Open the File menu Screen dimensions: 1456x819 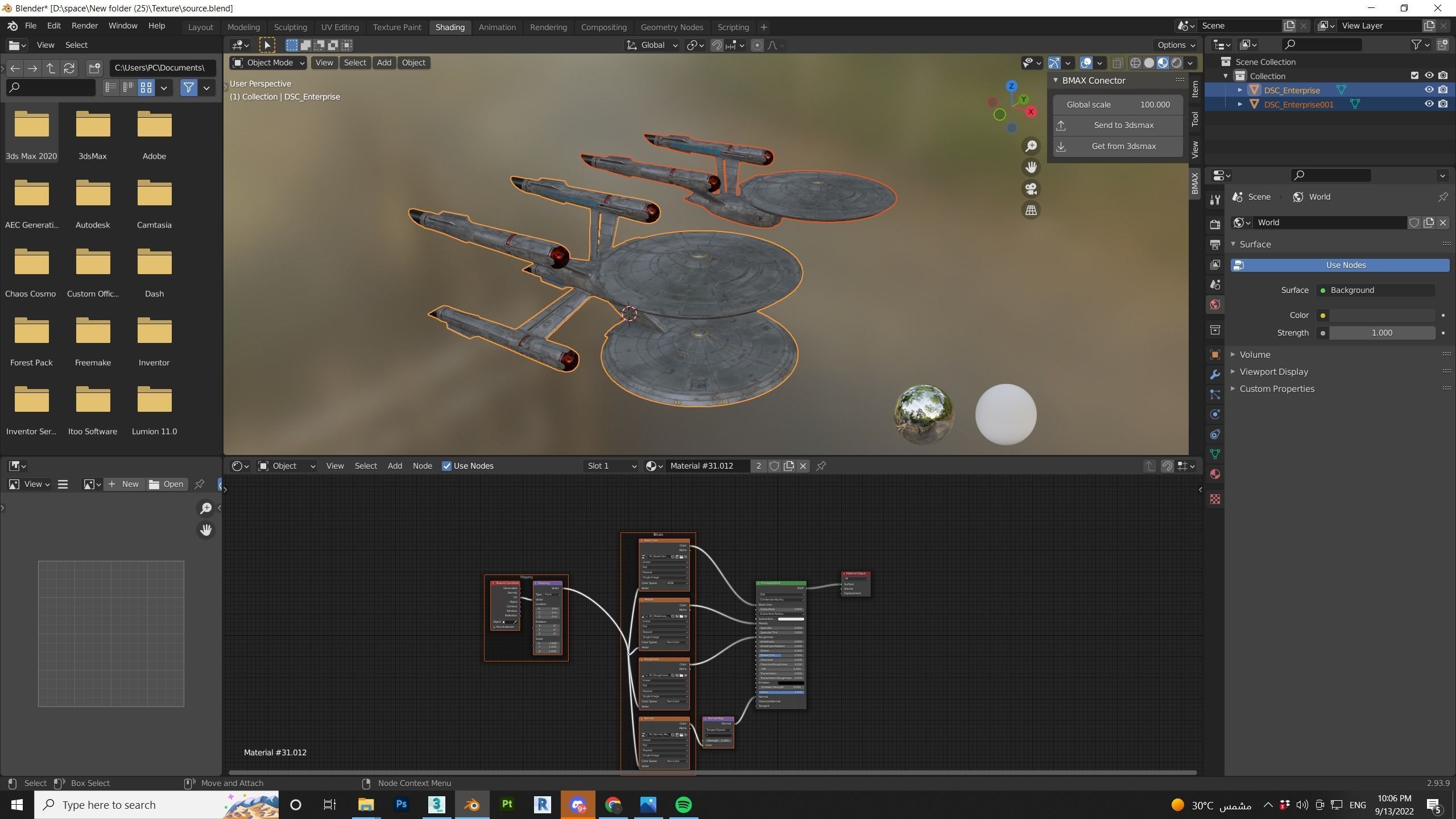tap(30, 26)
